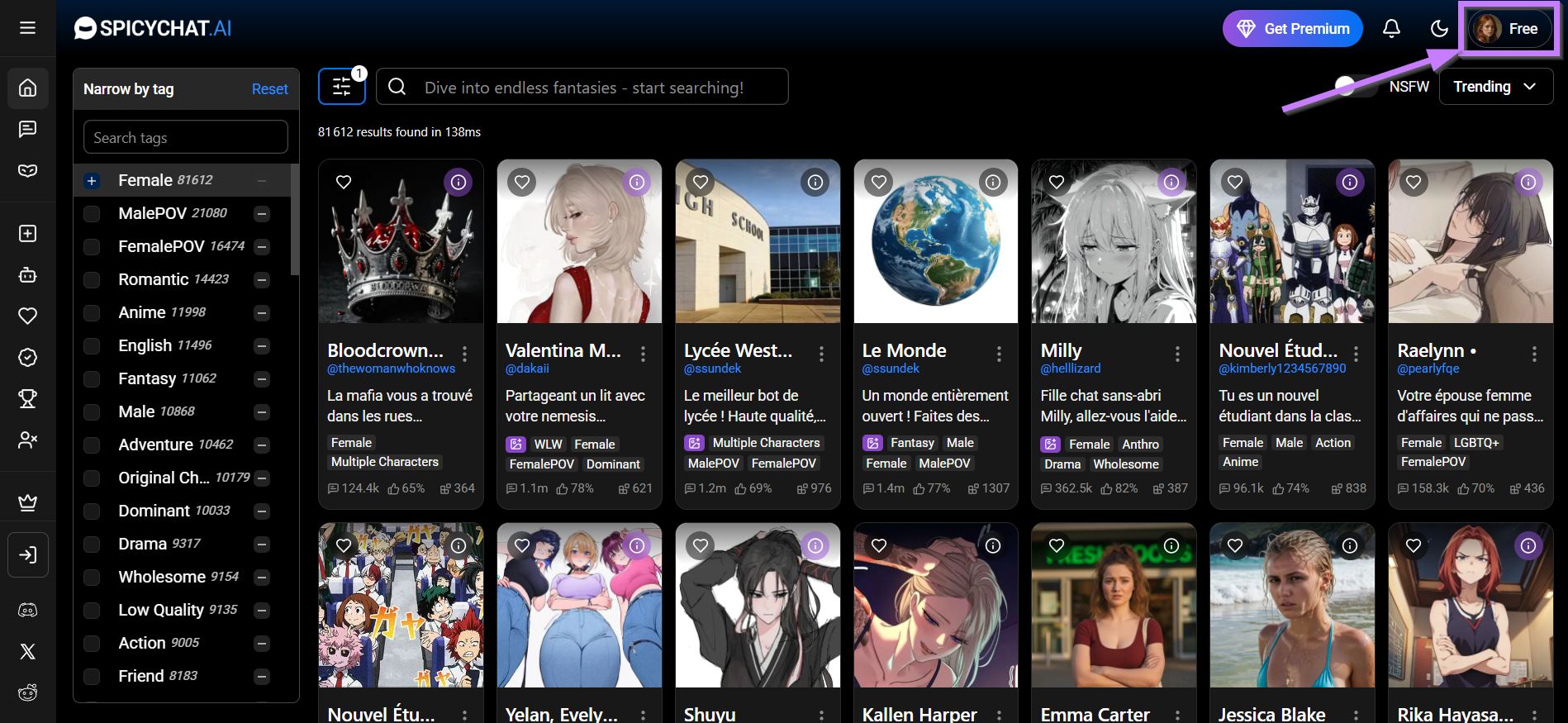Click the search characters field
1568x723 pixels.
582,87
